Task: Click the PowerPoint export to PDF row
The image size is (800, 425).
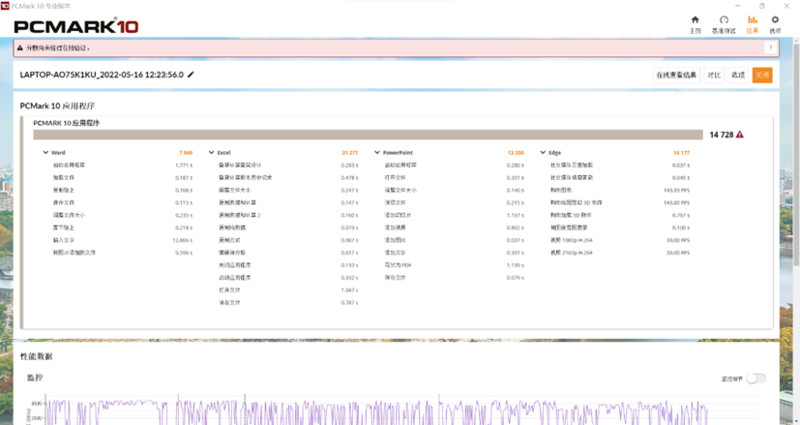Action: 454,265
